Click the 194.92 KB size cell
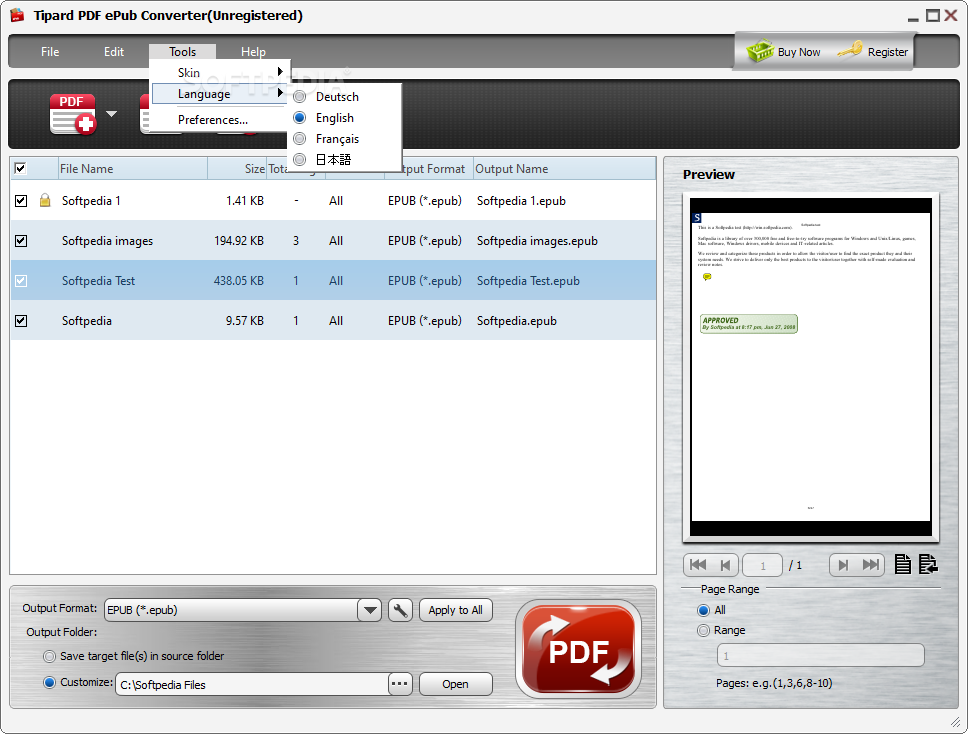This screenshot has width=968, height=734. (x=239, y=241)
